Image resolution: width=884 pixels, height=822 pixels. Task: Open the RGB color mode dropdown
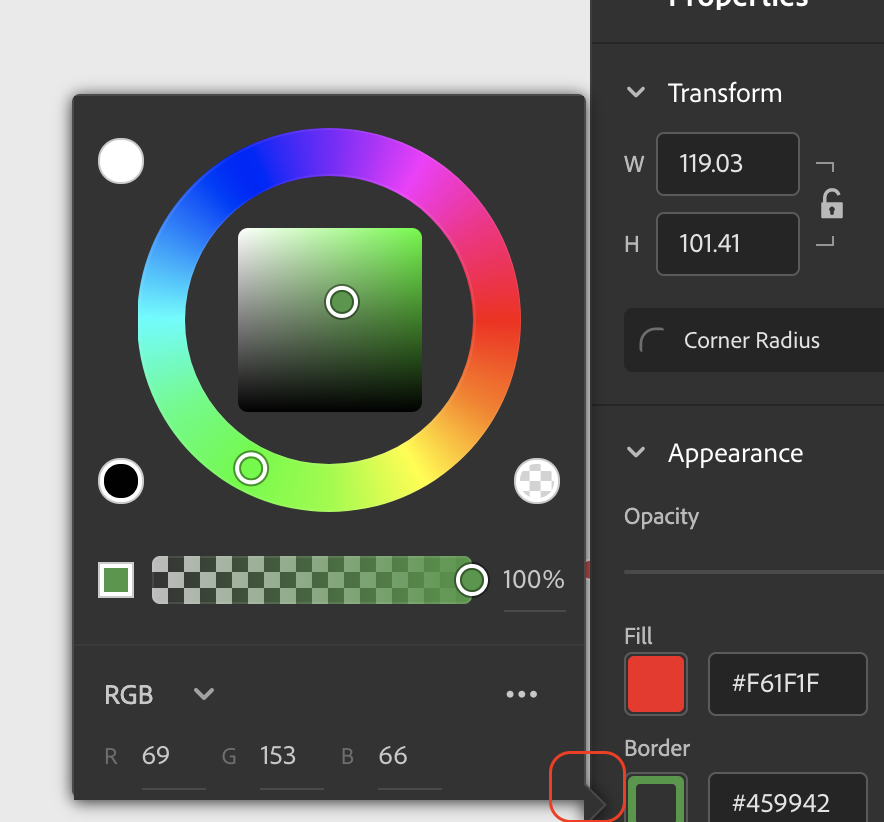point(160,695)
